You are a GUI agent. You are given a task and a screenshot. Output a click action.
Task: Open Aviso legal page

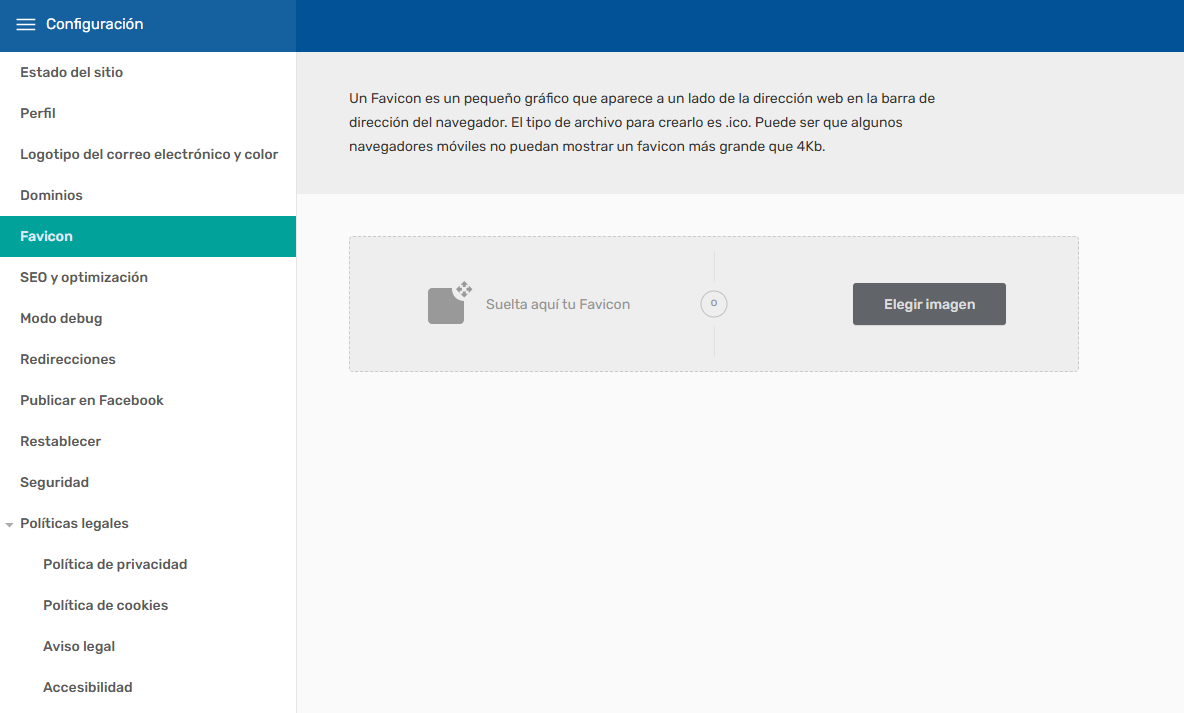[x=148, y=647]
